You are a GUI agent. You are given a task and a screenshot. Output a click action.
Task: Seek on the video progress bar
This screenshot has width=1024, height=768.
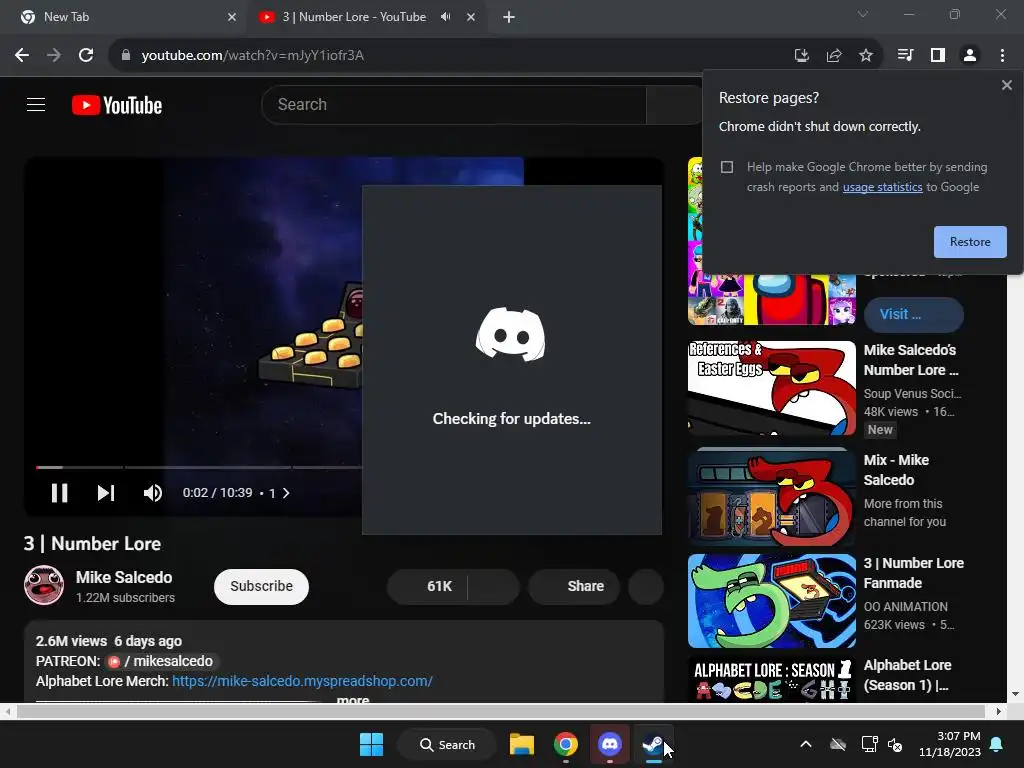199,467
